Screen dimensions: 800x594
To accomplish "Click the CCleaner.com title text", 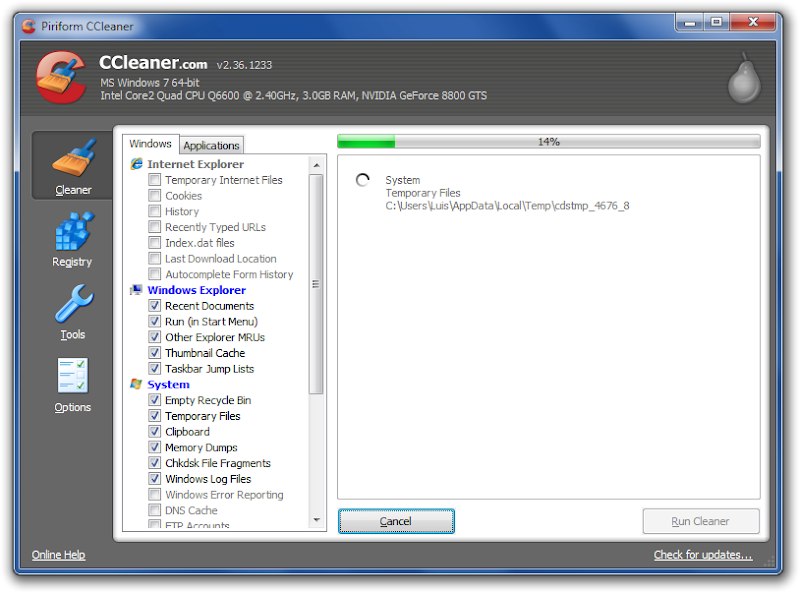I will [153, 62].
